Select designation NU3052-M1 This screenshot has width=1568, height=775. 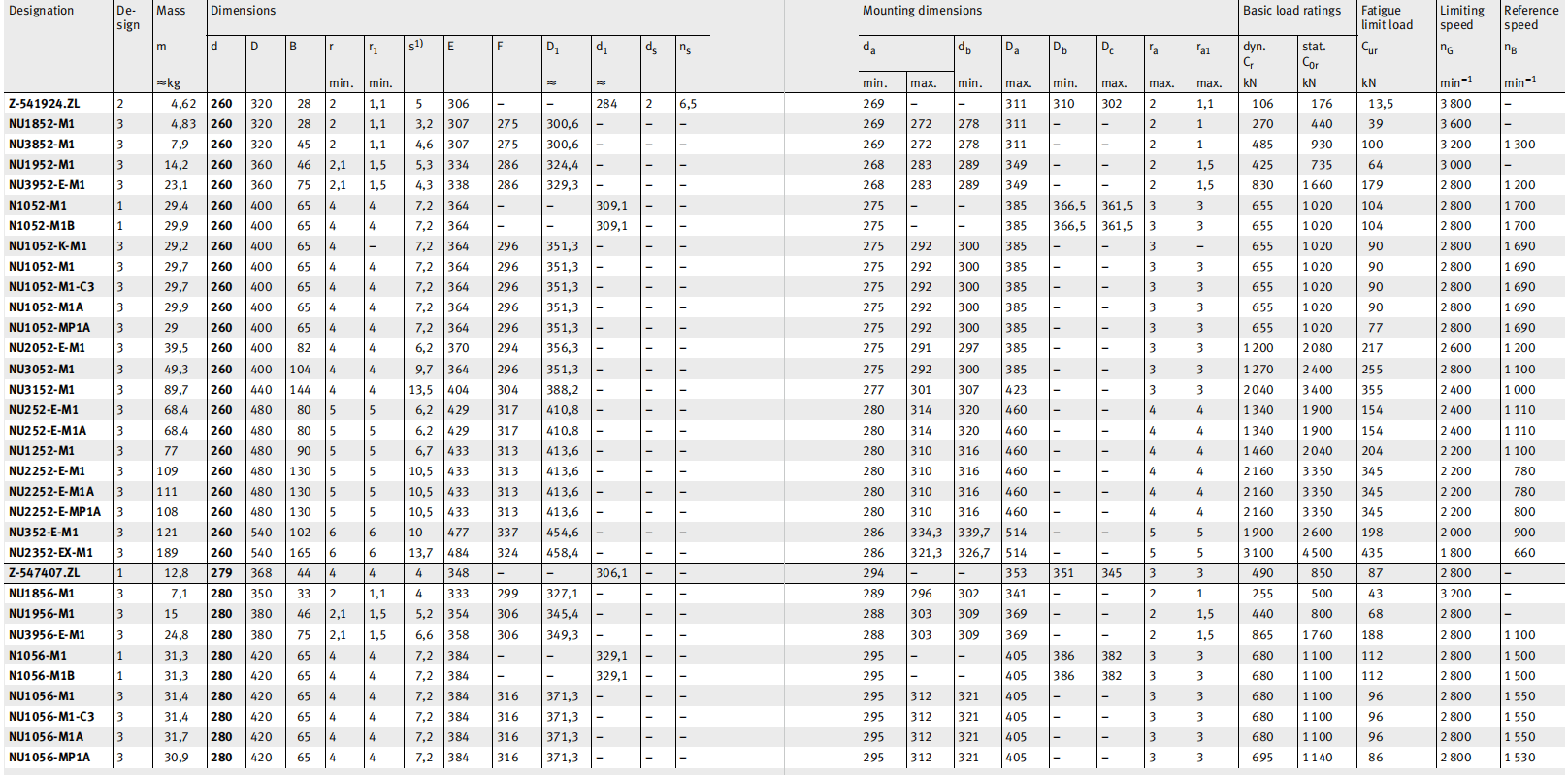42,370
